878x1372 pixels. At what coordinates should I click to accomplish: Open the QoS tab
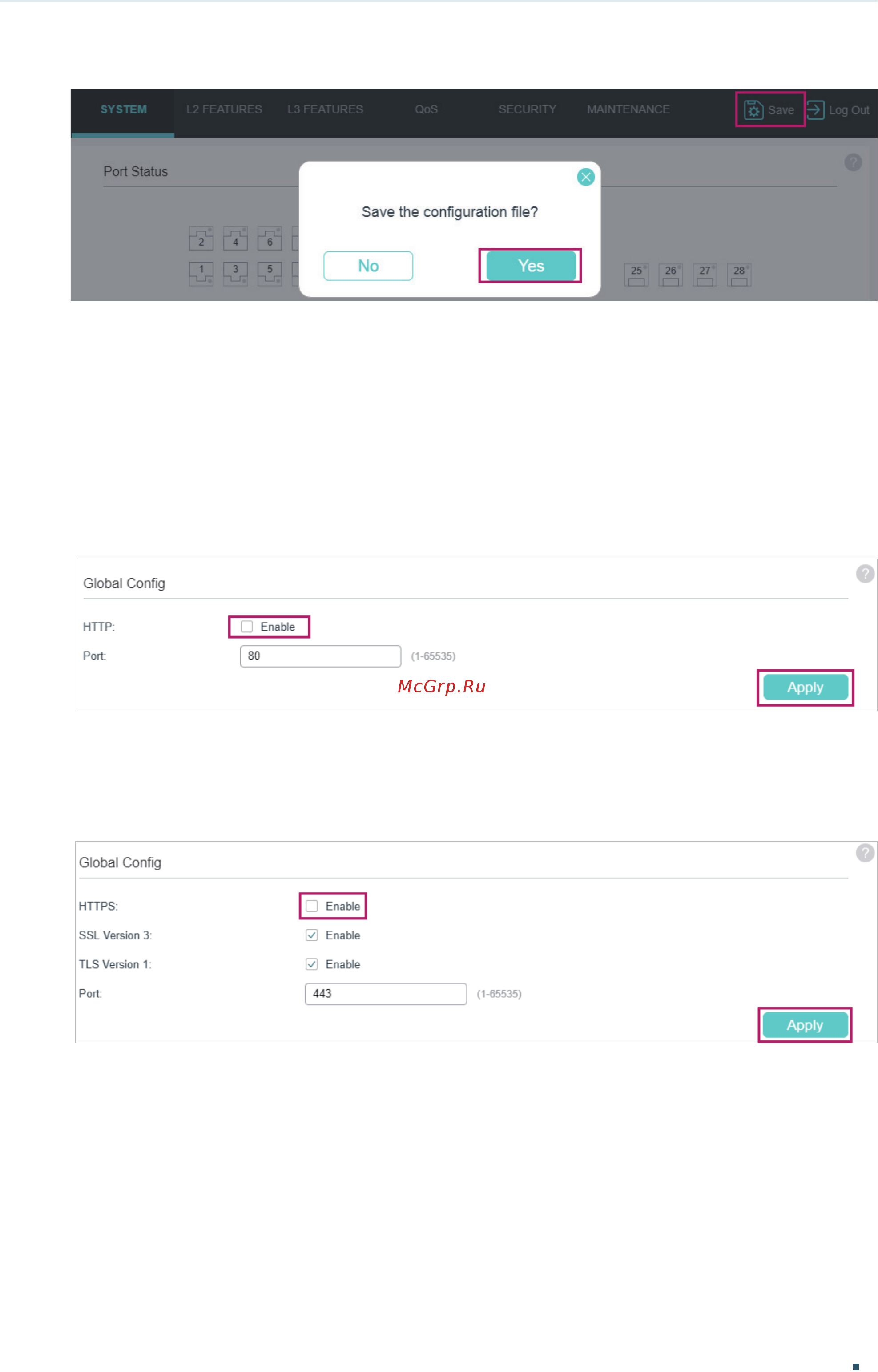(426, 109)
